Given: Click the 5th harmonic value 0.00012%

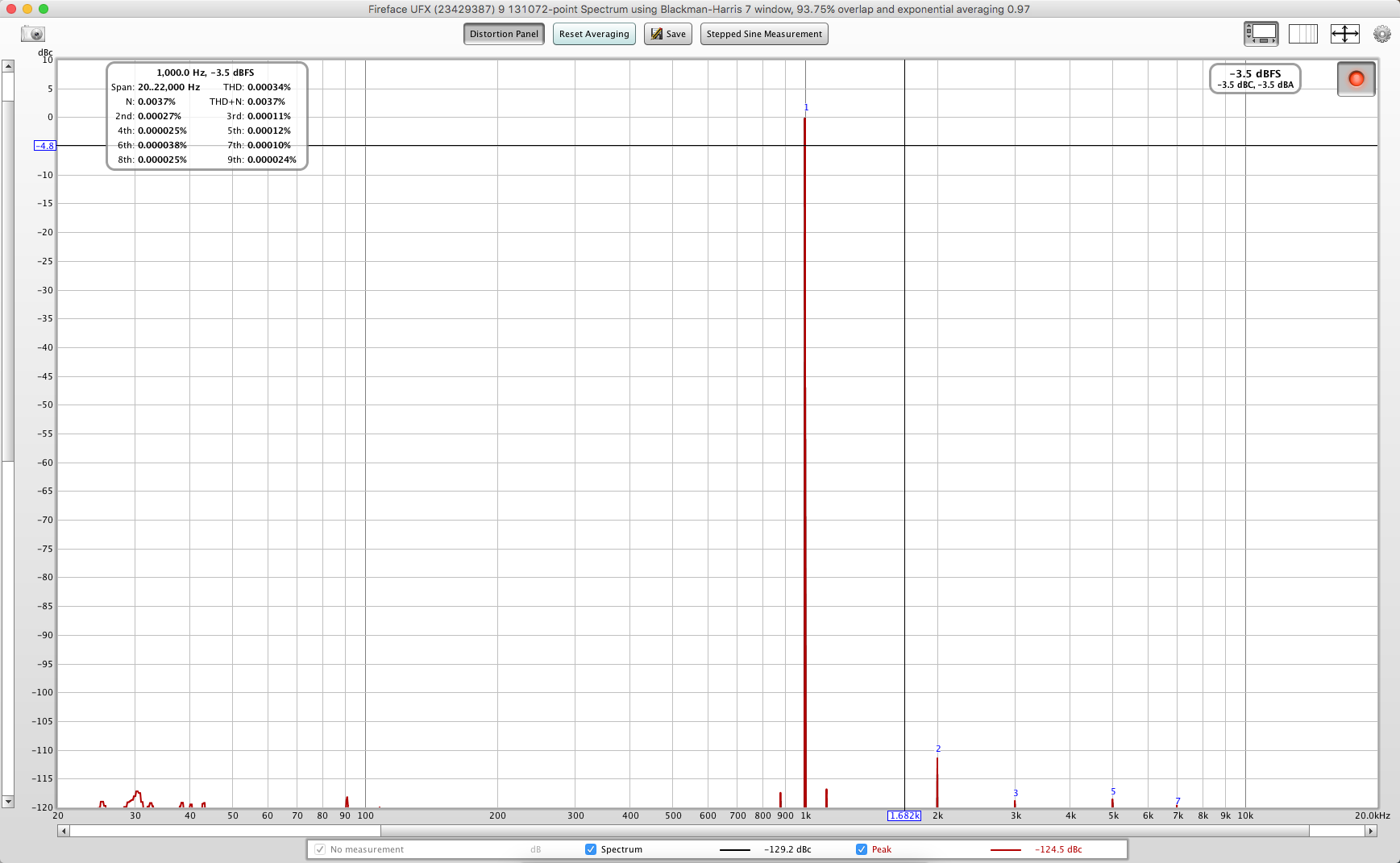Looking at the screenshot, I should [269, 131].
